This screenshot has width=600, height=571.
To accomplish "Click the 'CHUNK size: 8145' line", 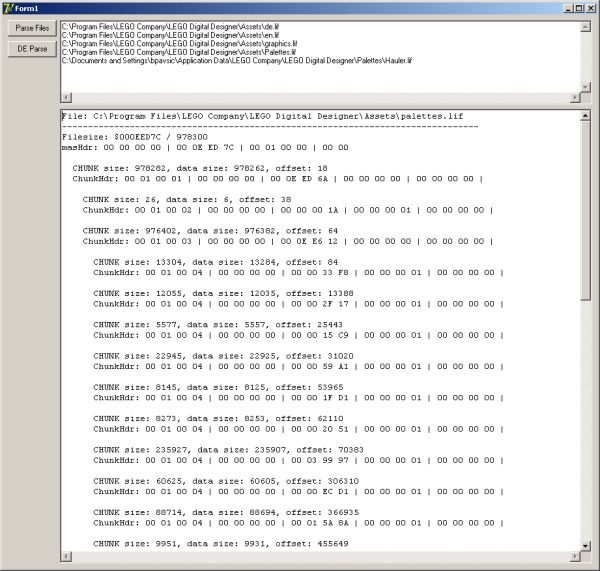I will coord(218,387).
